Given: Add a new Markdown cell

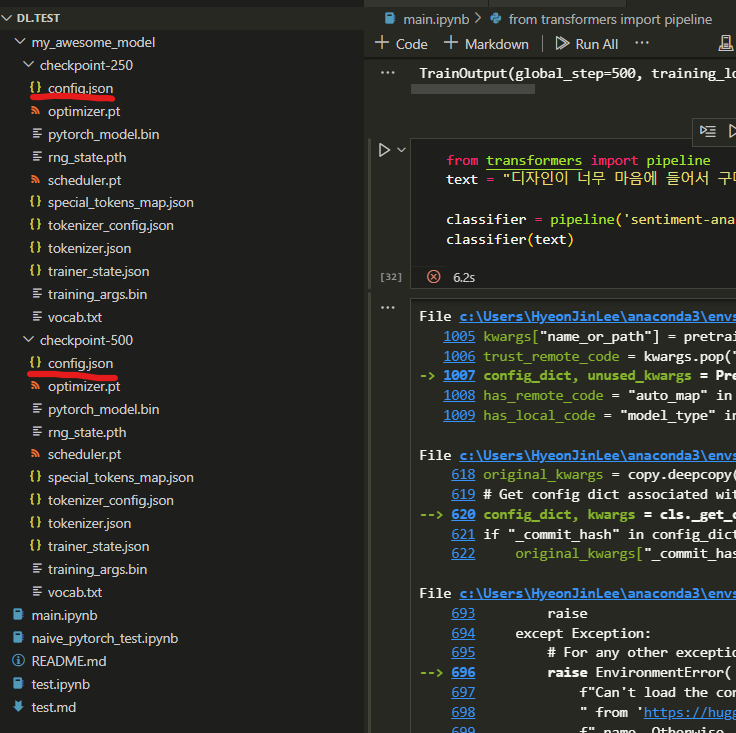Looking at the screenshot, I should click(x=486, y=44).
